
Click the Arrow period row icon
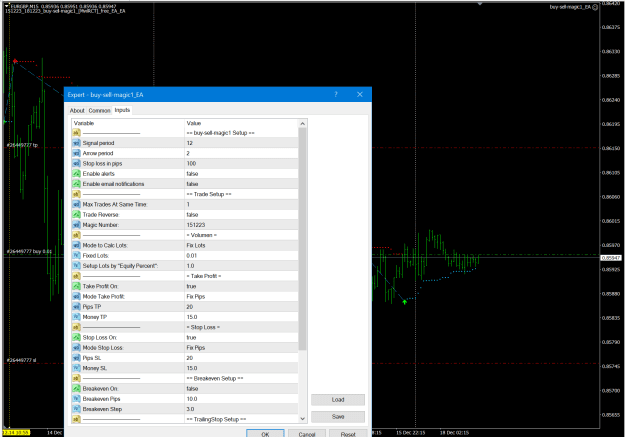click(x=76, y=153)
